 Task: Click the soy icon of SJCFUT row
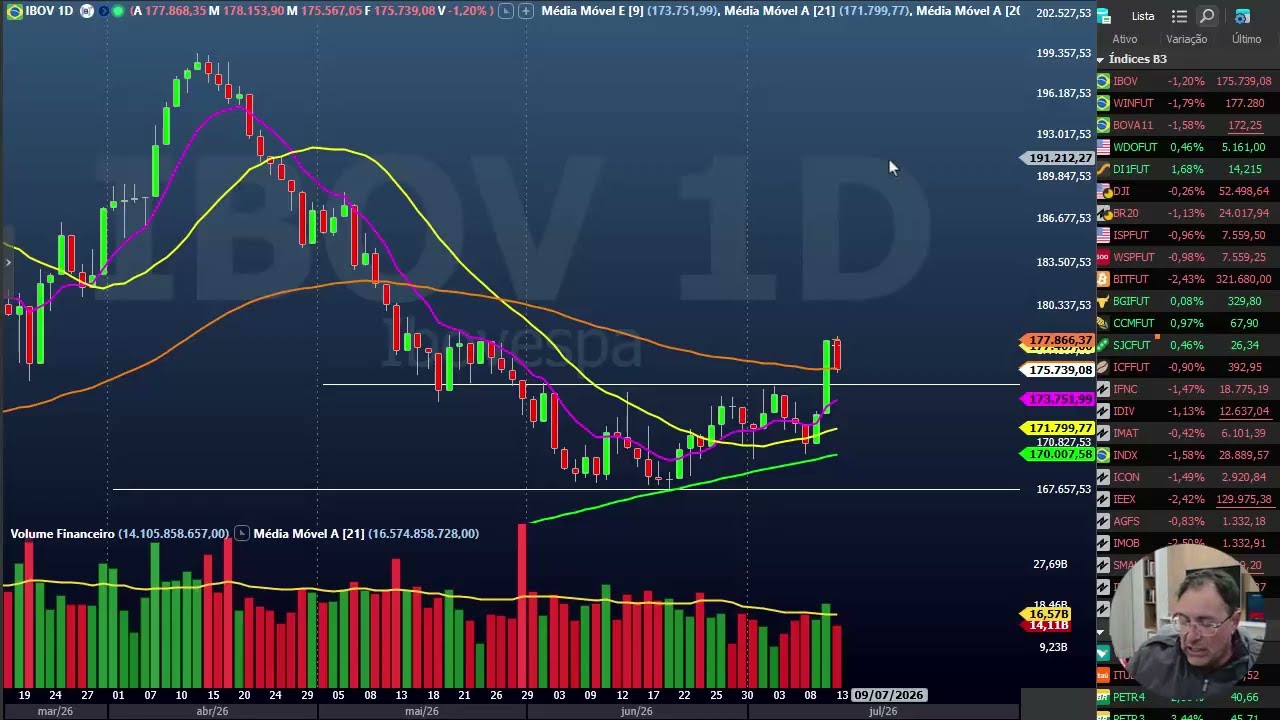(1103, 345)
